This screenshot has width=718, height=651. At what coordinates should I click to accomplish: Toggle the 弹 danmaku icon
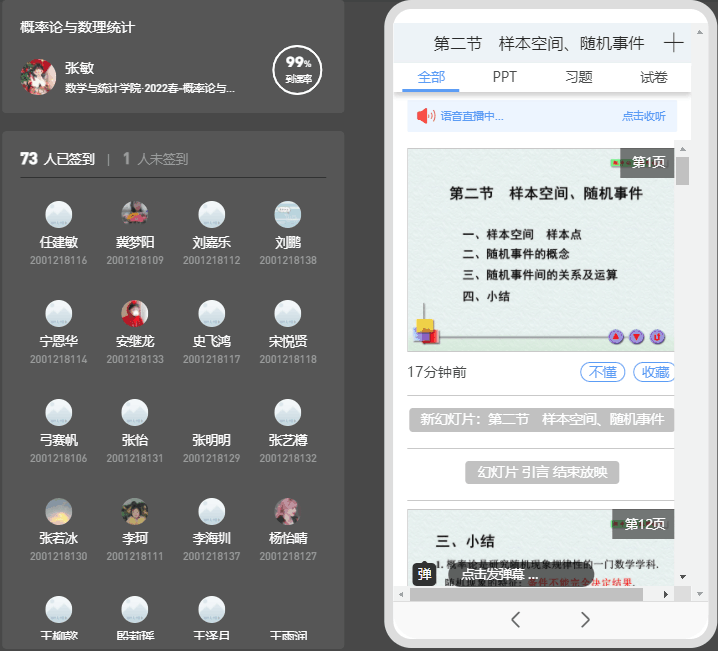[x=425, y=574]
